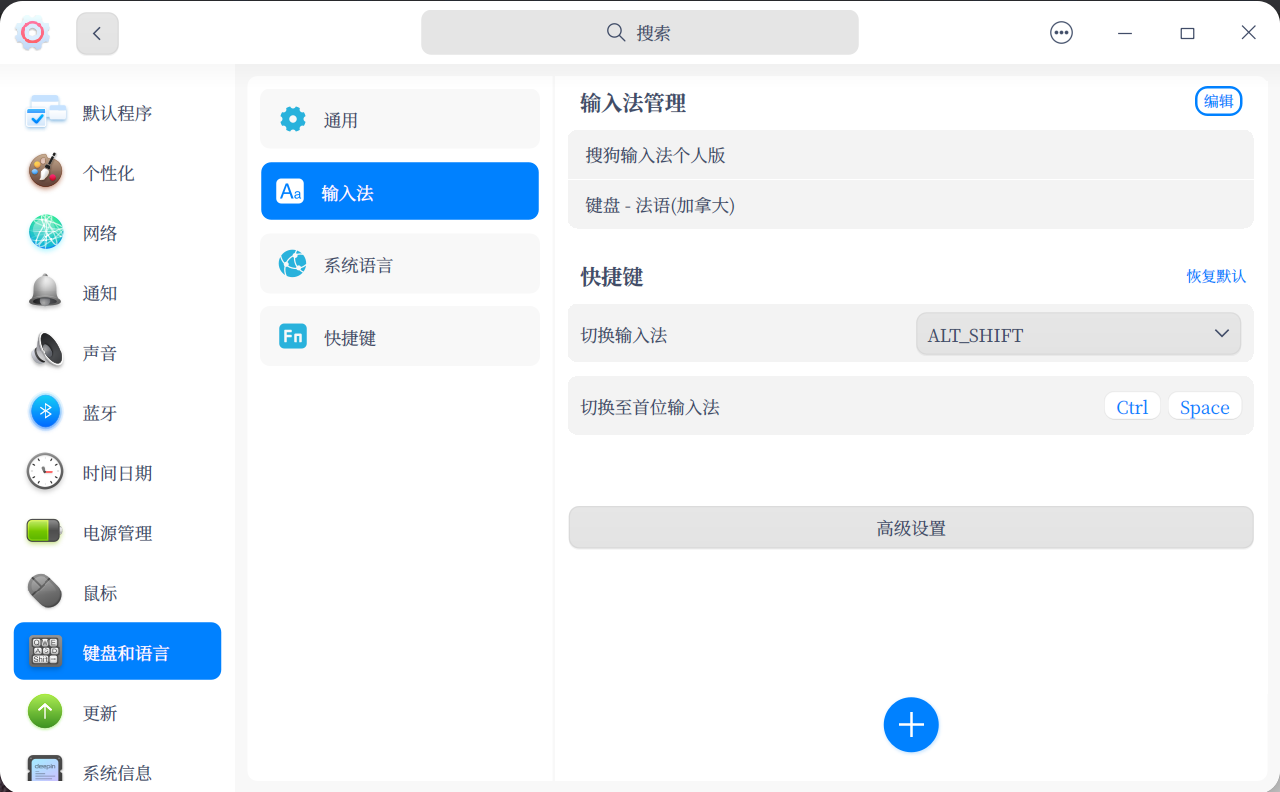Click the 蓝牙 Bluetooth icon
The image size is (1280, 792).
tap(45, 412)
